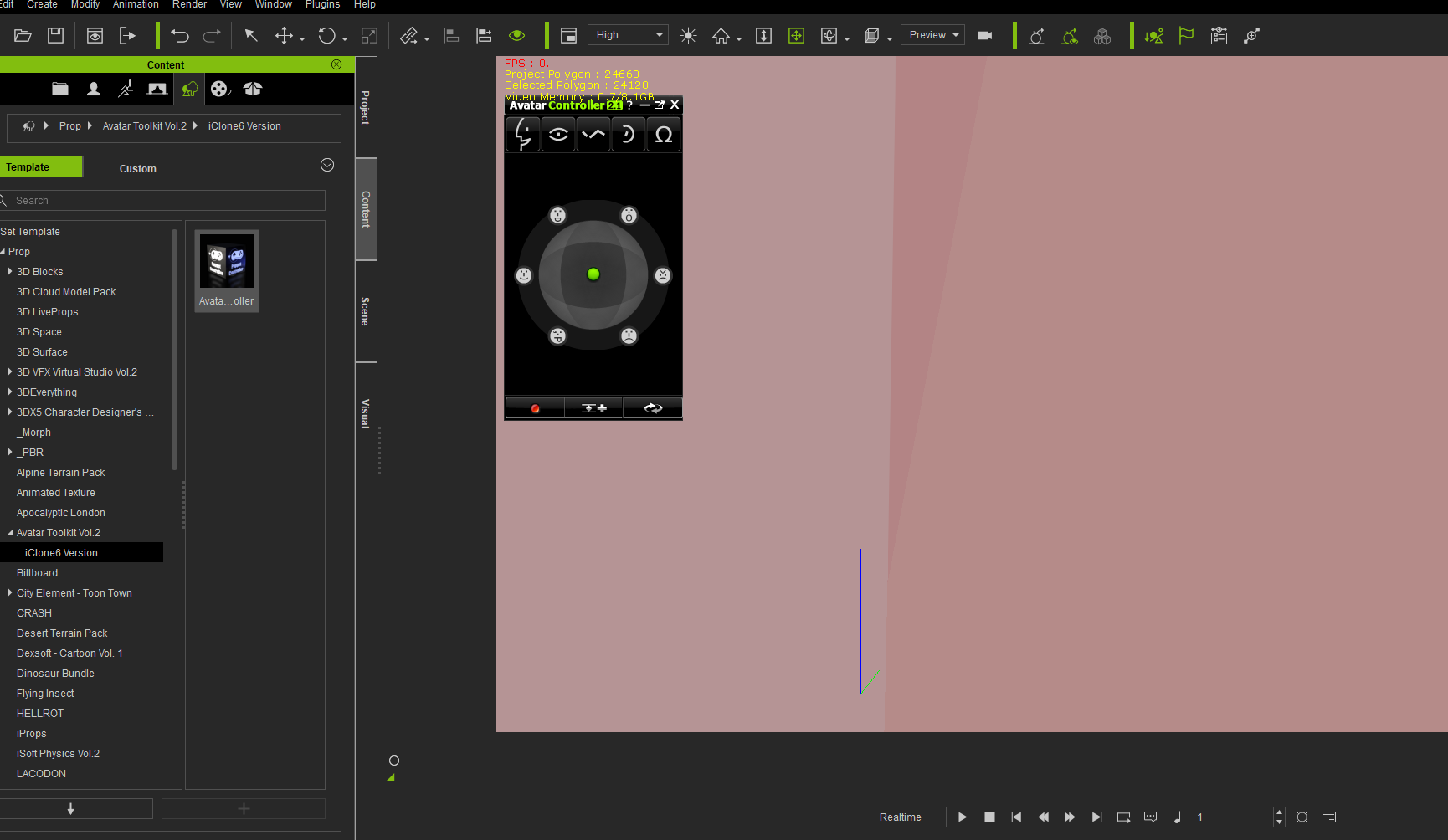The width and height of the screenshot is (1448, 840).
Task: Select the Actor category icon in Content panel
Action: (x=94, y=89)
